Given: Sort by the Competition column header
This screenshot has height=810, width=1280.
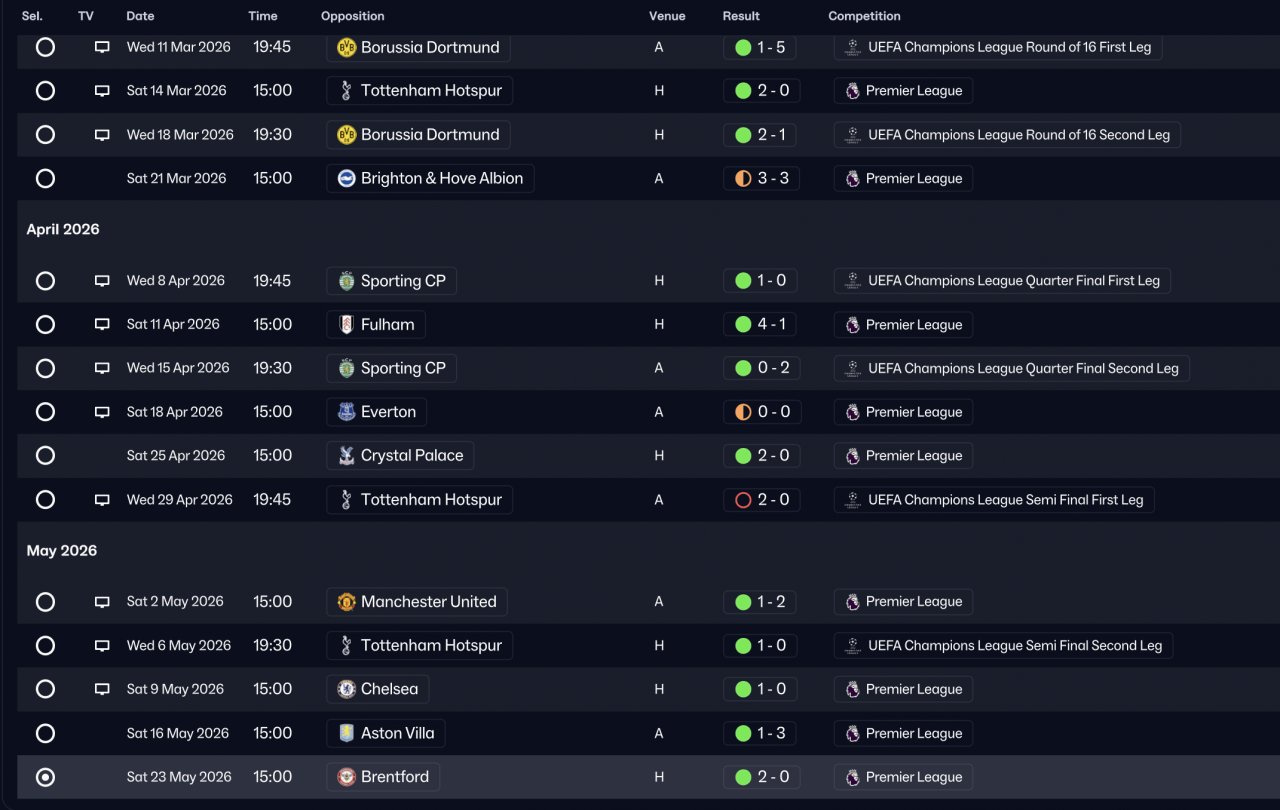Looking at the screenshot, I should [x=864, y=16].
